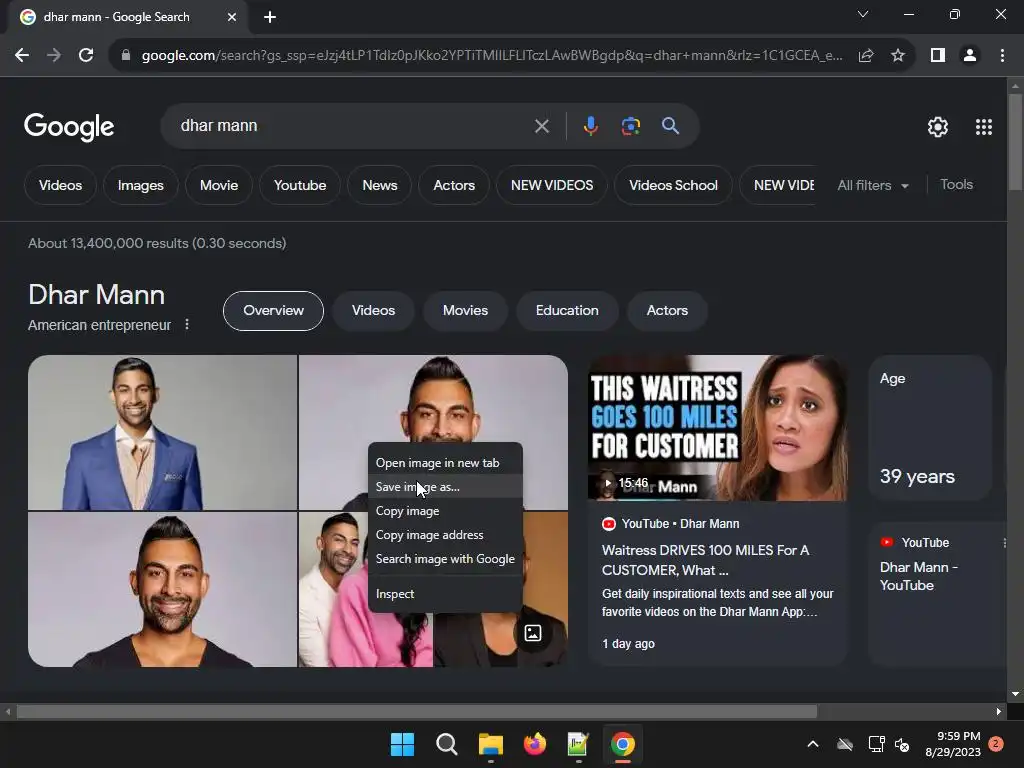Choose Save image as from context menu
1024x768 pixels.
[445, 487]
